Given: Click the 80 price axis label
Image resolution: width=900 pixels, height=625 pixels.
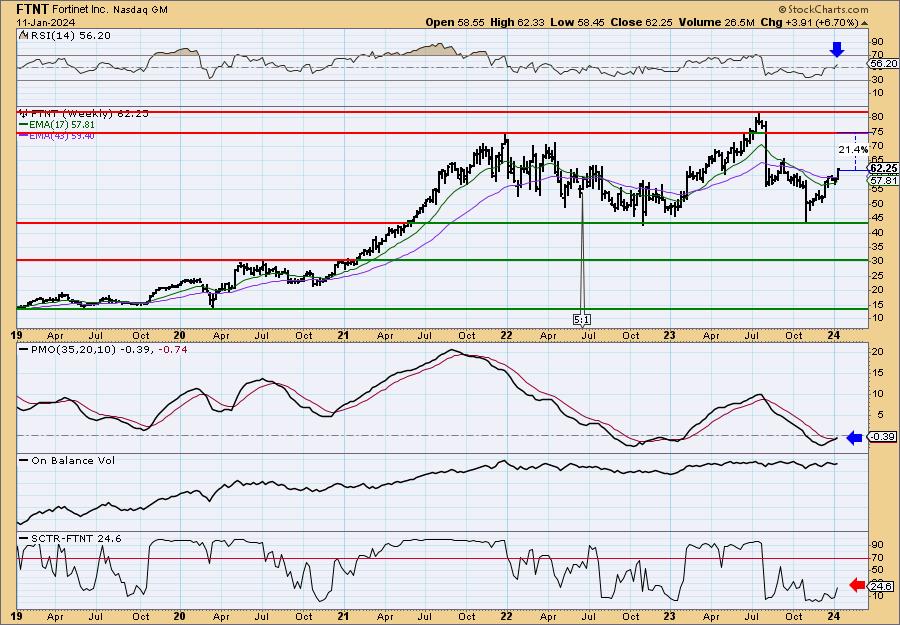Looking at the screenshot, I should coord(877,117).
